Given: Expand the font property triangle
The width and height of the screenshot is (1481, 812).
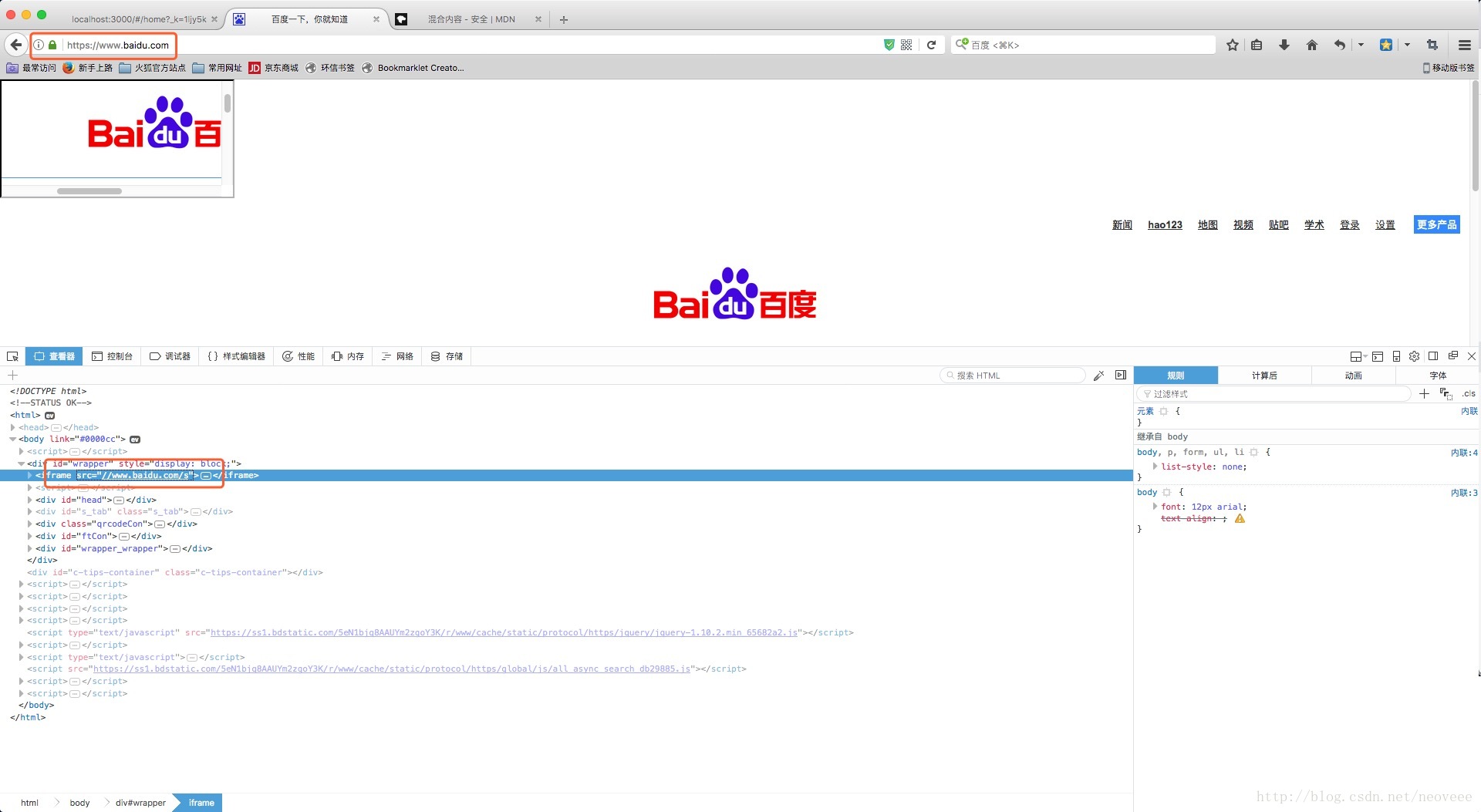Looking at the screenshot, I should (1155, 507).
